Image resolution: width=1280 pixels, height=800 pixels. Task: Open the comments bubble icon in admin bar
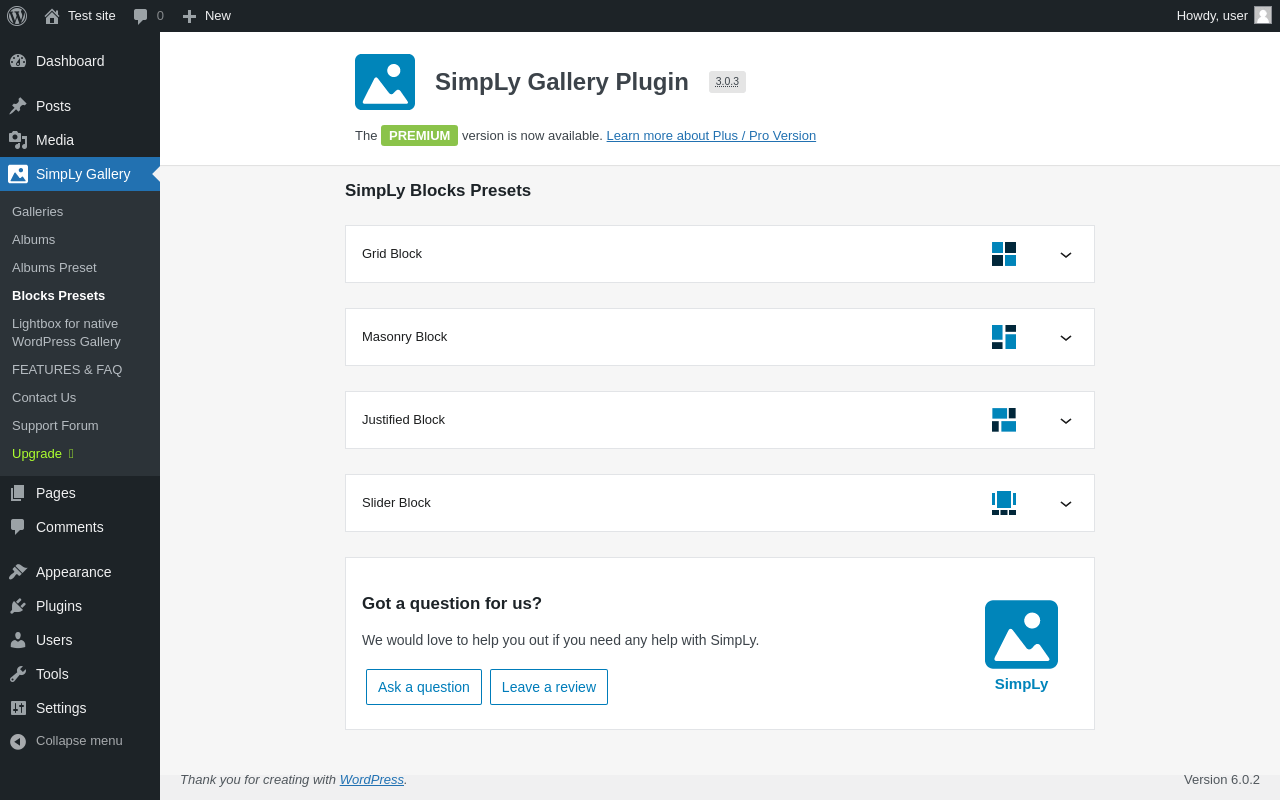click(x=141, y=16)
